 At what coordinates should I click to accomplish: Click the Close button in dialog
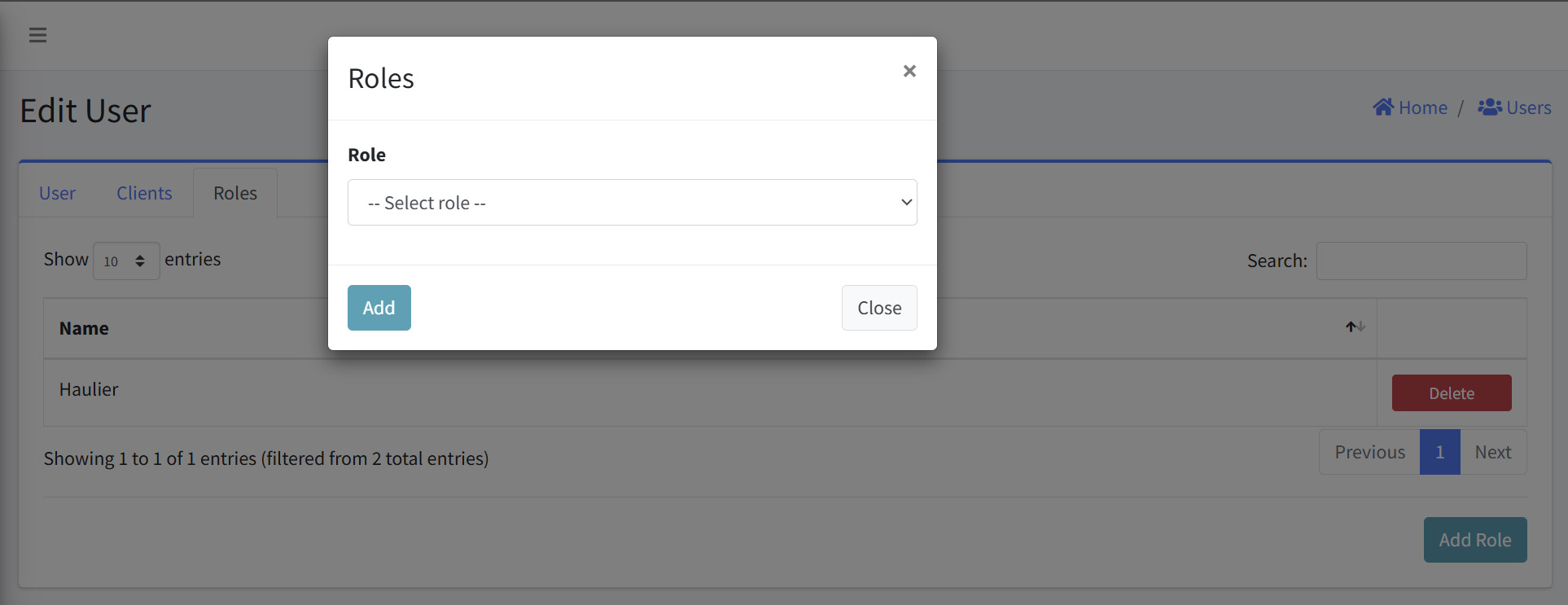coord(879,308)
